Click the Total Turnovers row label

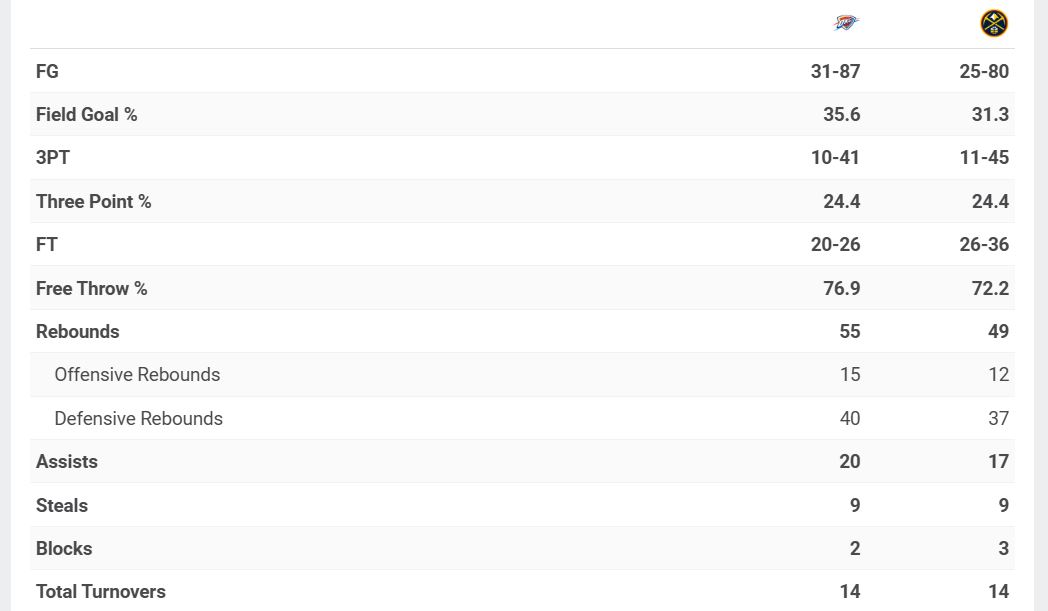tap(101, 591)
